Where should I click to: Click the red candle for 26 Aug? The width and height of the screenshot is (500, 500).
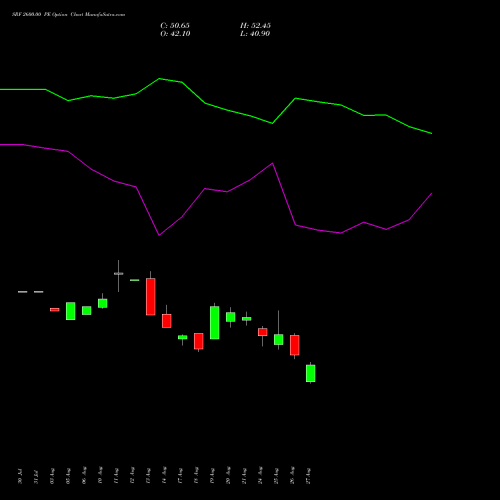(x=295, y=345)
